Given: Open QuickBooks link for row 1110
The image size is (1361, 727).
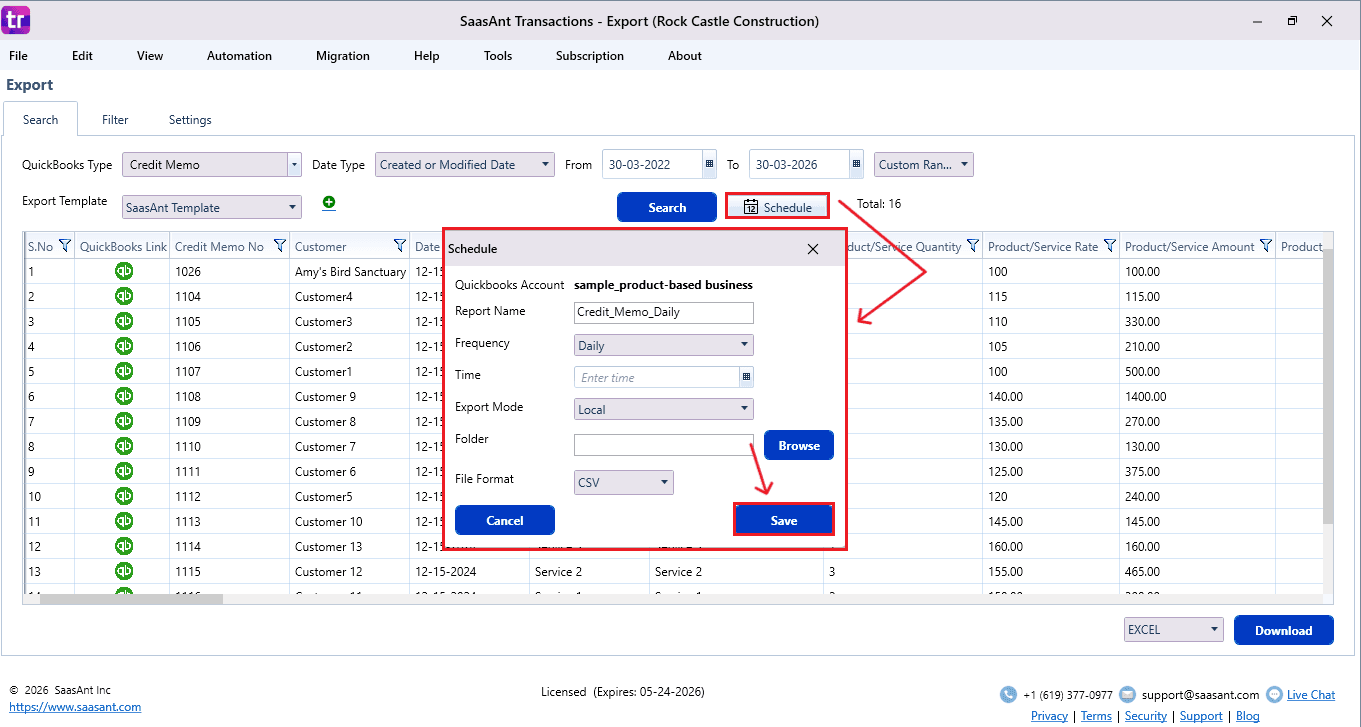Looking at the screenshot, I should [124, 446].
